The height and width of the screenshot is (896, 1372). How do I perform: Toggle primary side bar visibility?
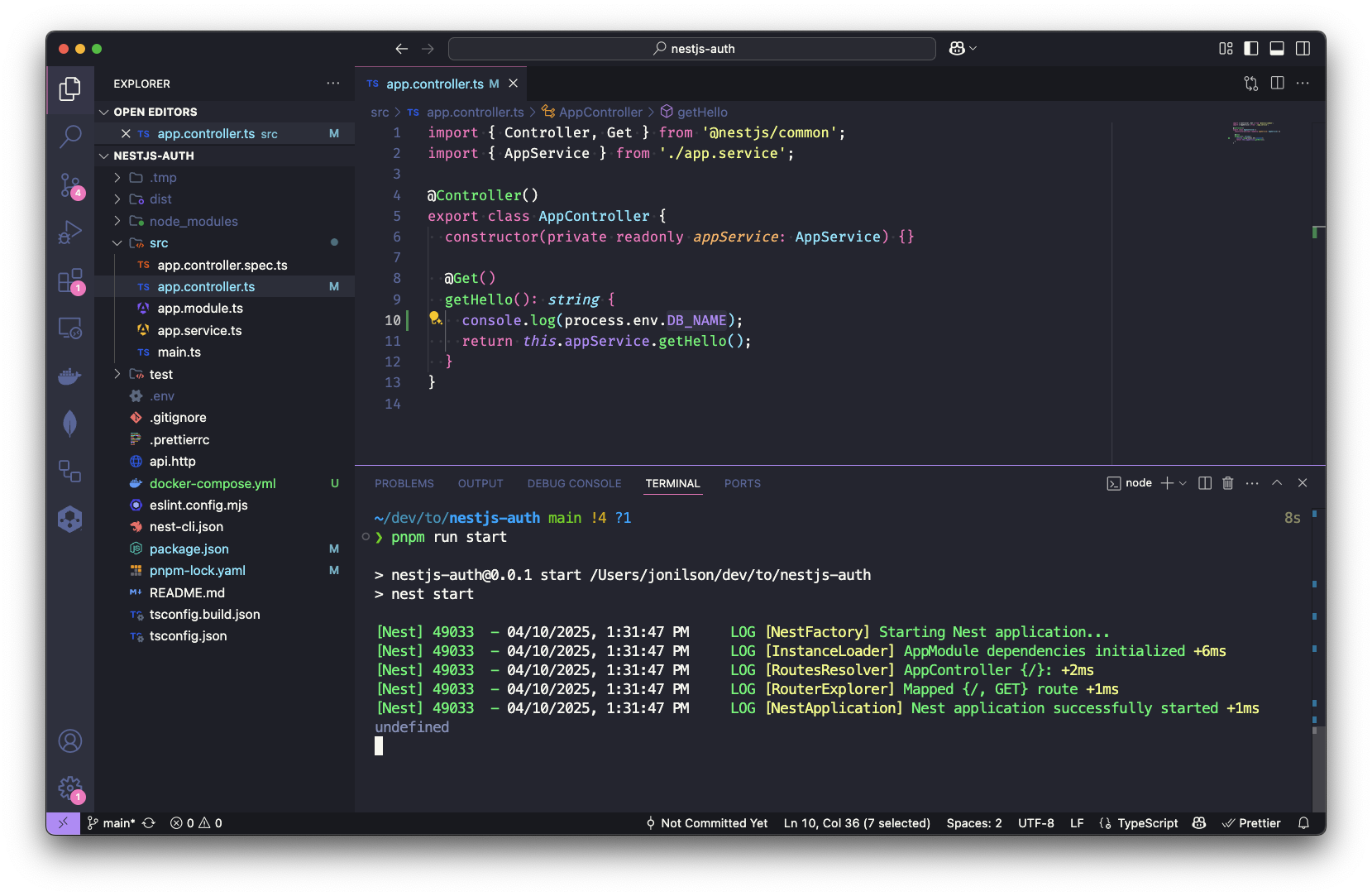tap(1251, 49)
